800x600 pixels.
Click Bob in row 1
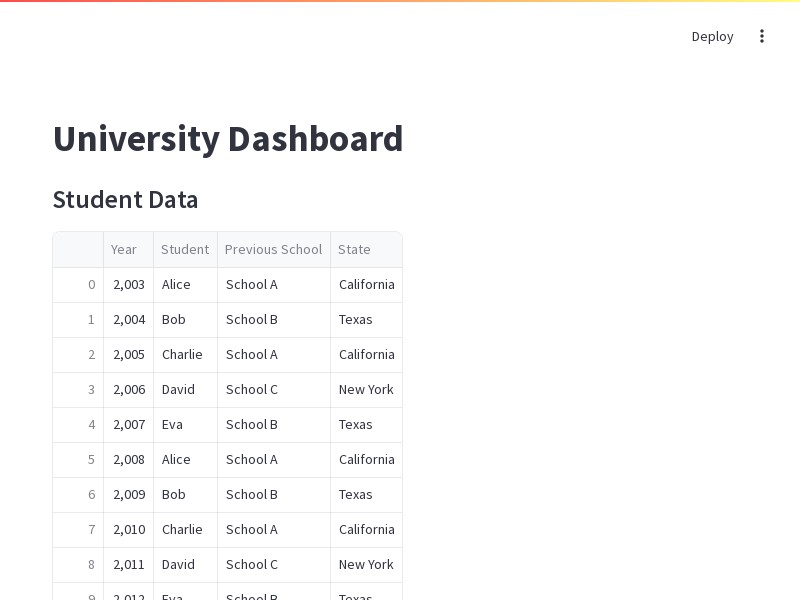186,320
